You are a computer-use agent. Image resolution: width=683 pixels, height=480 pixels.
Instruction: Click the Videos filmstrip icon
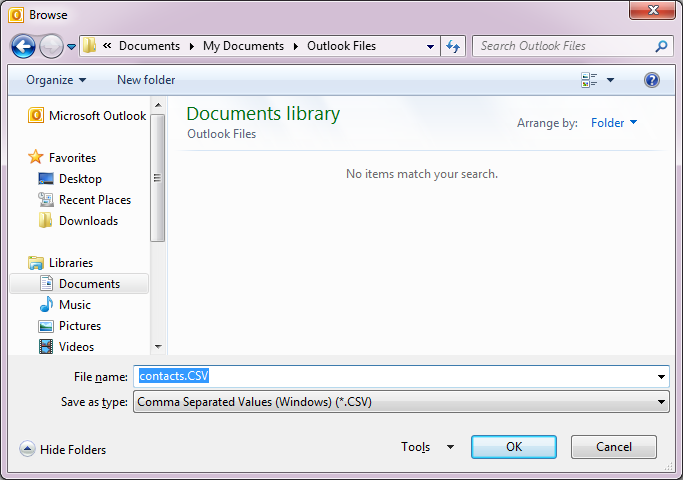coord(46,347)
